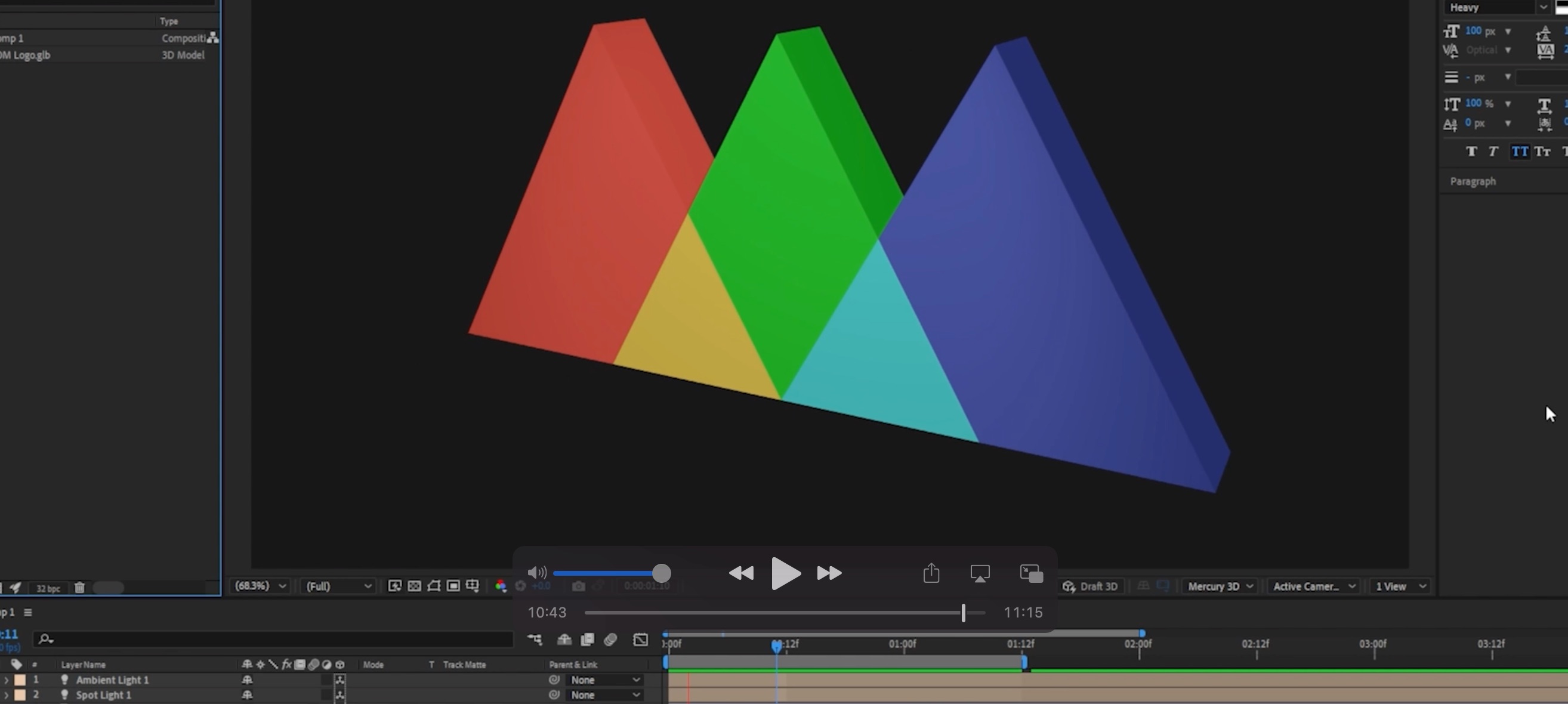Click the volume slider in the playback overlay
This screenshot has width=1568, height=704.
tap(609, 573)
